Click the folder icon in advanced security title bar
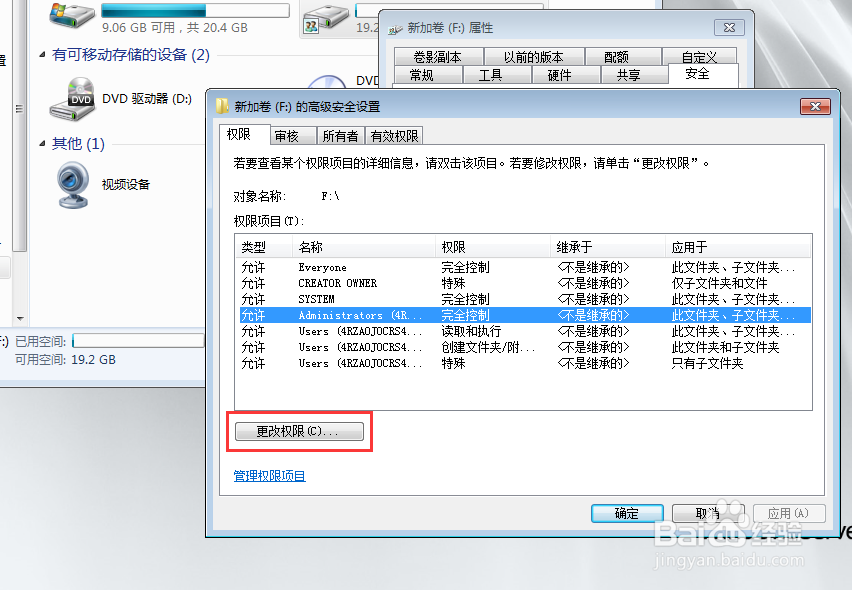The height and width of the screenshot is (590, 852). tap(222, 106)
